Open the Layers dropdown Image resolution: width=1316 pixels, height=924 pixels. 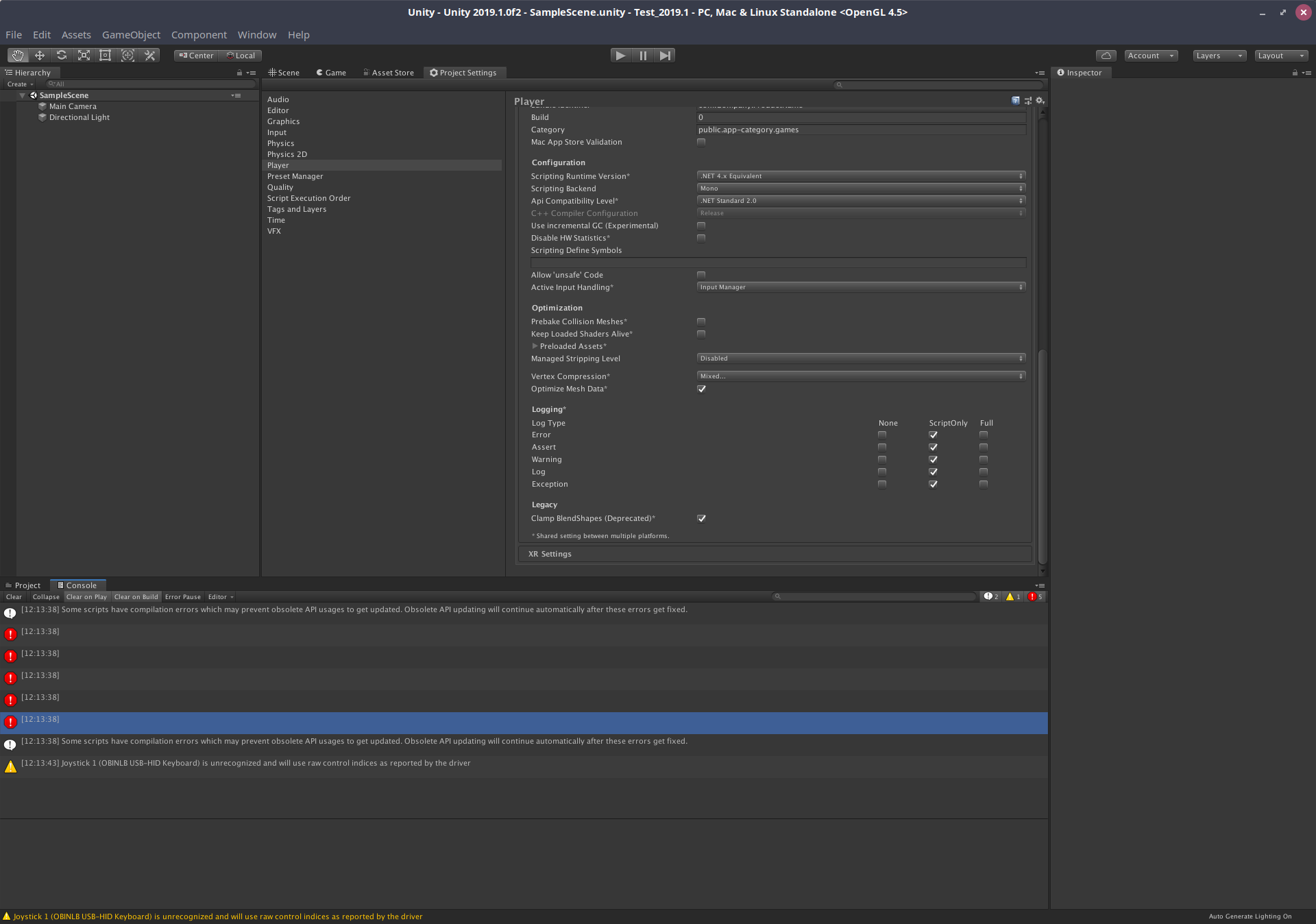click(1219, 56)
